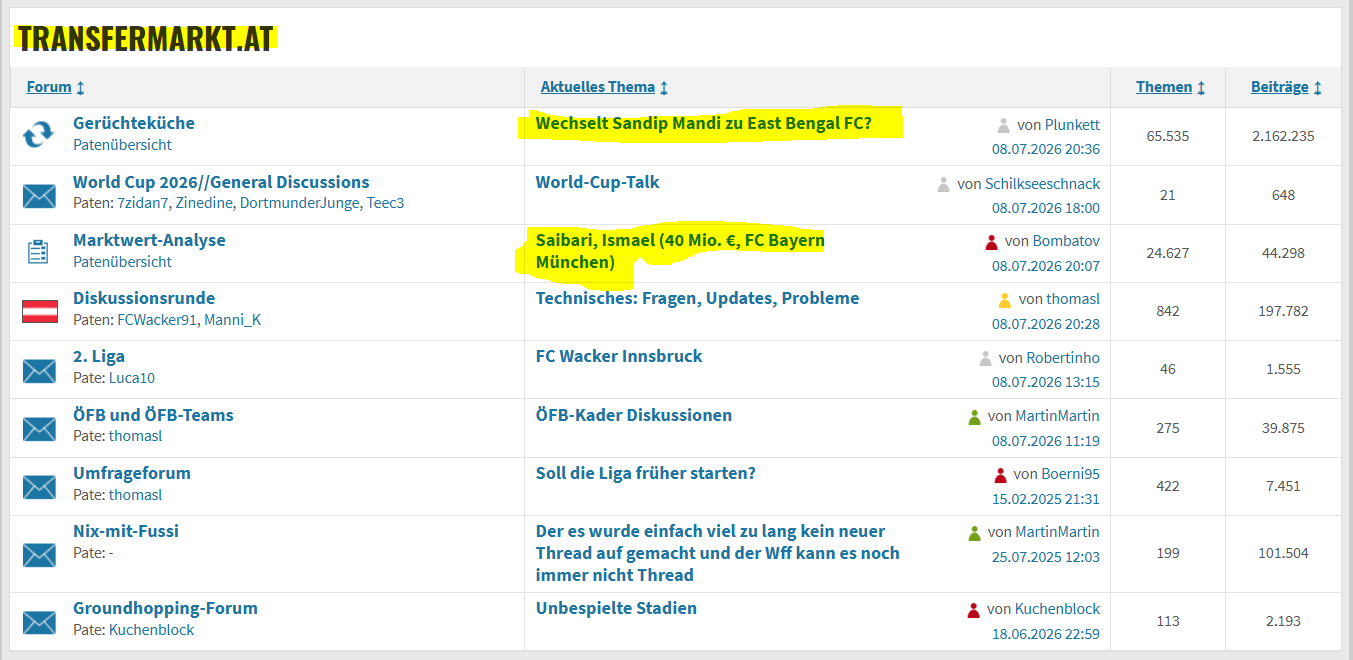Sort table by Aktuelles Thema header
This screenshot has height=660, width=1353.
tap(598, 87)
